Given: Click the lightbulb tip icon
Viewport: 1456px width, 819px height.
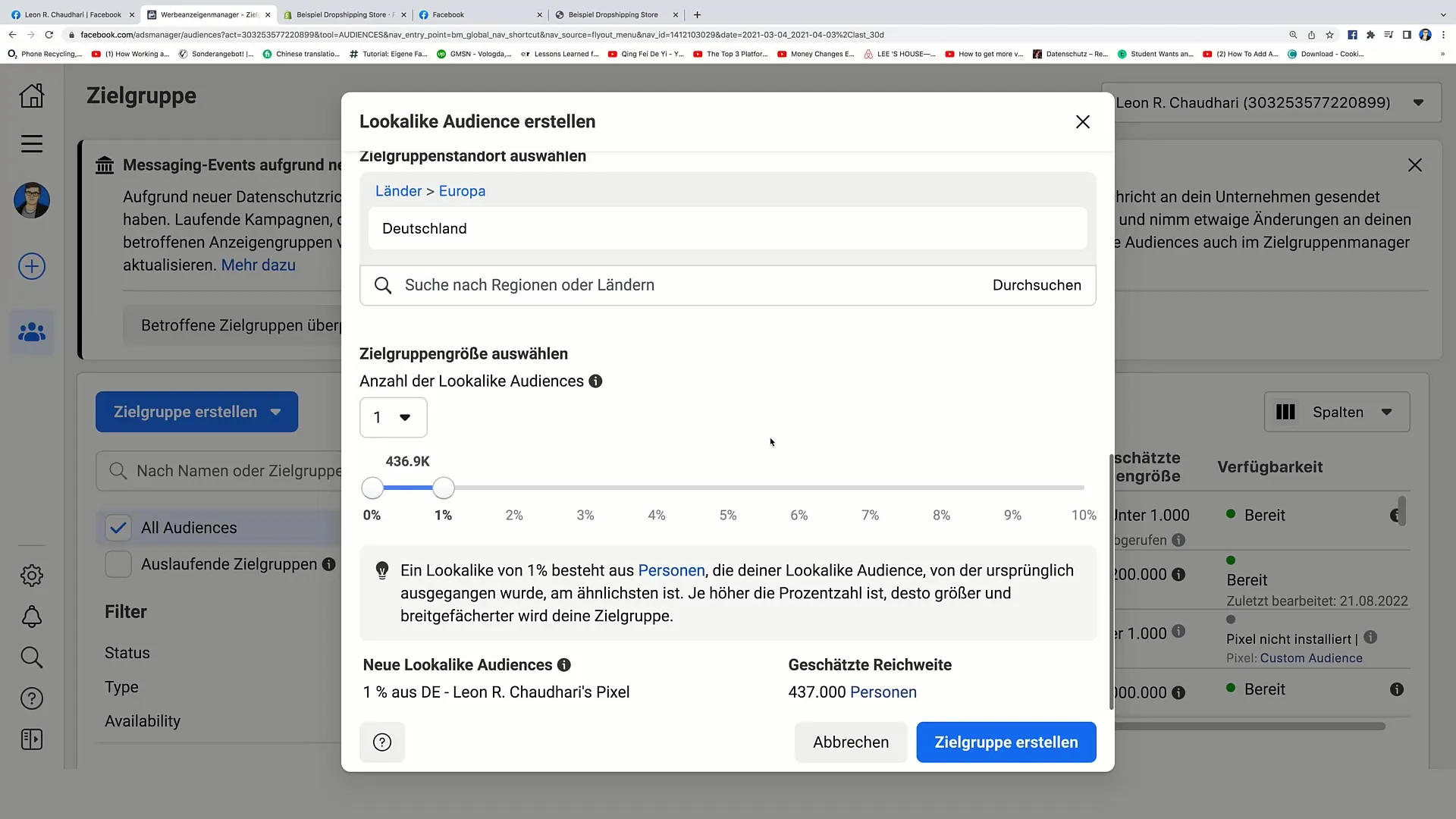Looking at the screenshot, I should click(382, 571).
